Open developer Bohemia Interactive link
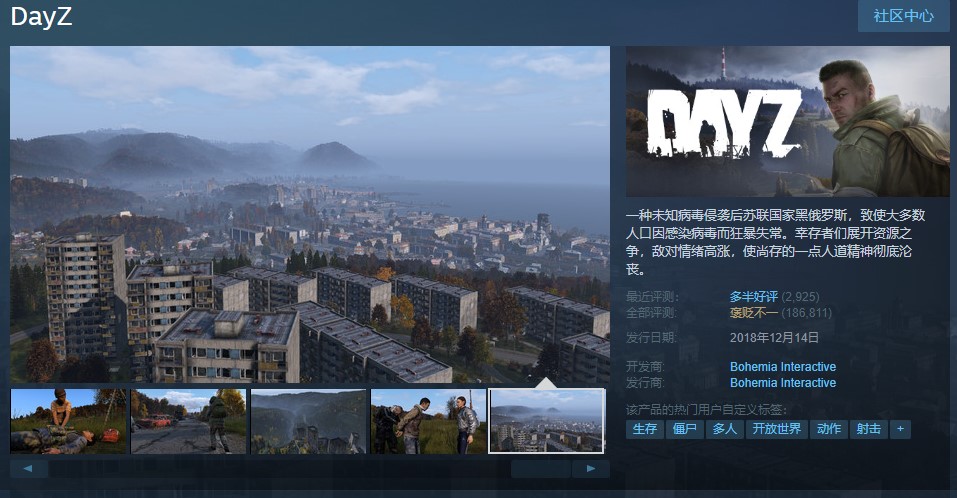 pyautogui.click(x=783, y=367)
